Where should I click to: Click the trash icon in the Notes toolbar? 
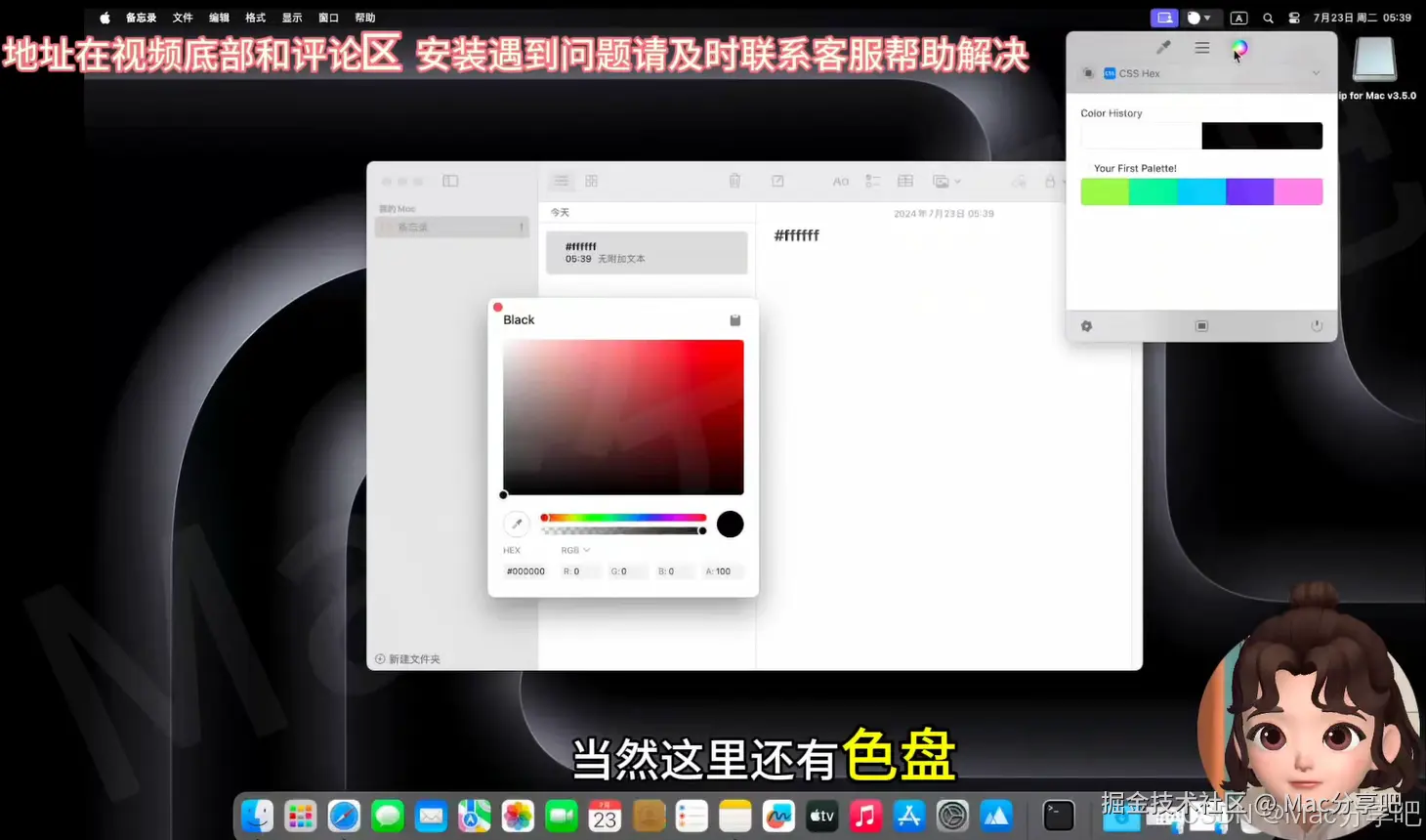tap(734, 180)
